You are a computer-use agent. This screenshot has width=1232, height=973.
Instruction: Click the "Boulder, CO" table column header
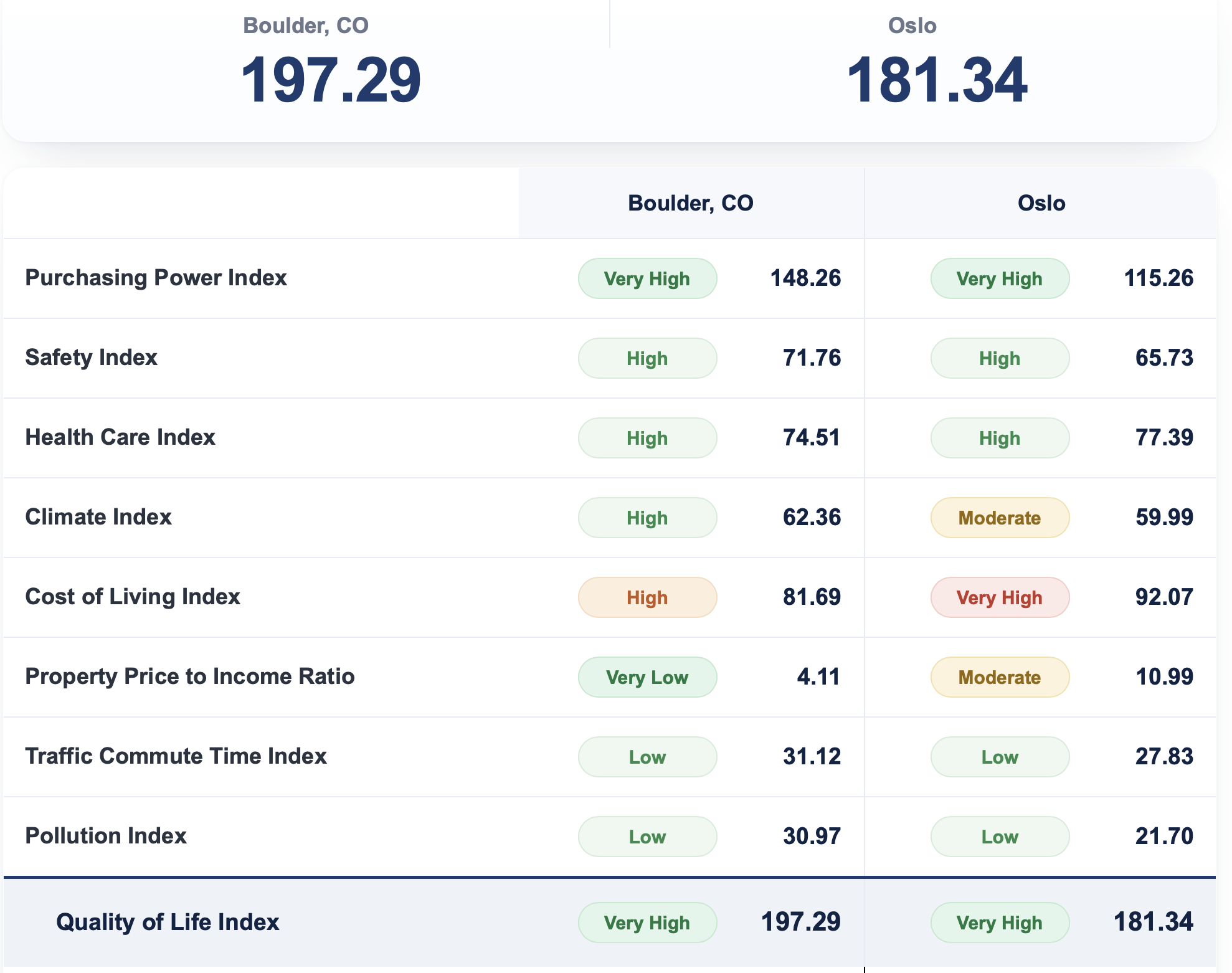[x=691, y=203]
